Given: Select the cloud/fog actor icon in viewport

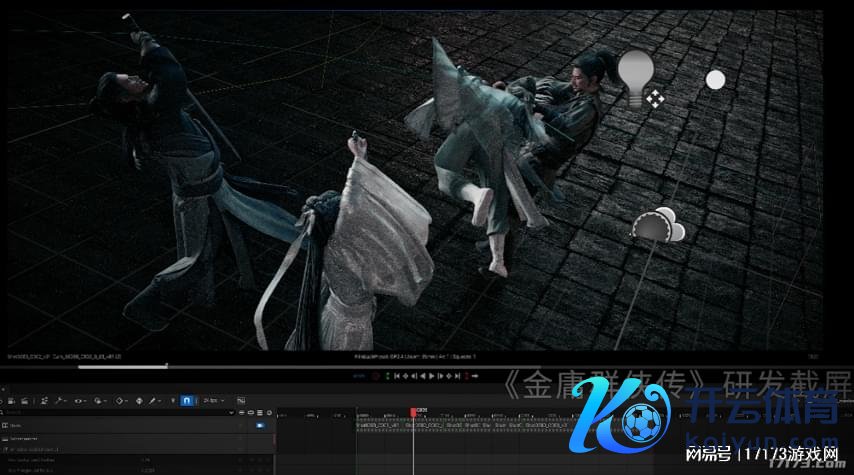Looking at the screenshot, I should click(x=658, y=225).
